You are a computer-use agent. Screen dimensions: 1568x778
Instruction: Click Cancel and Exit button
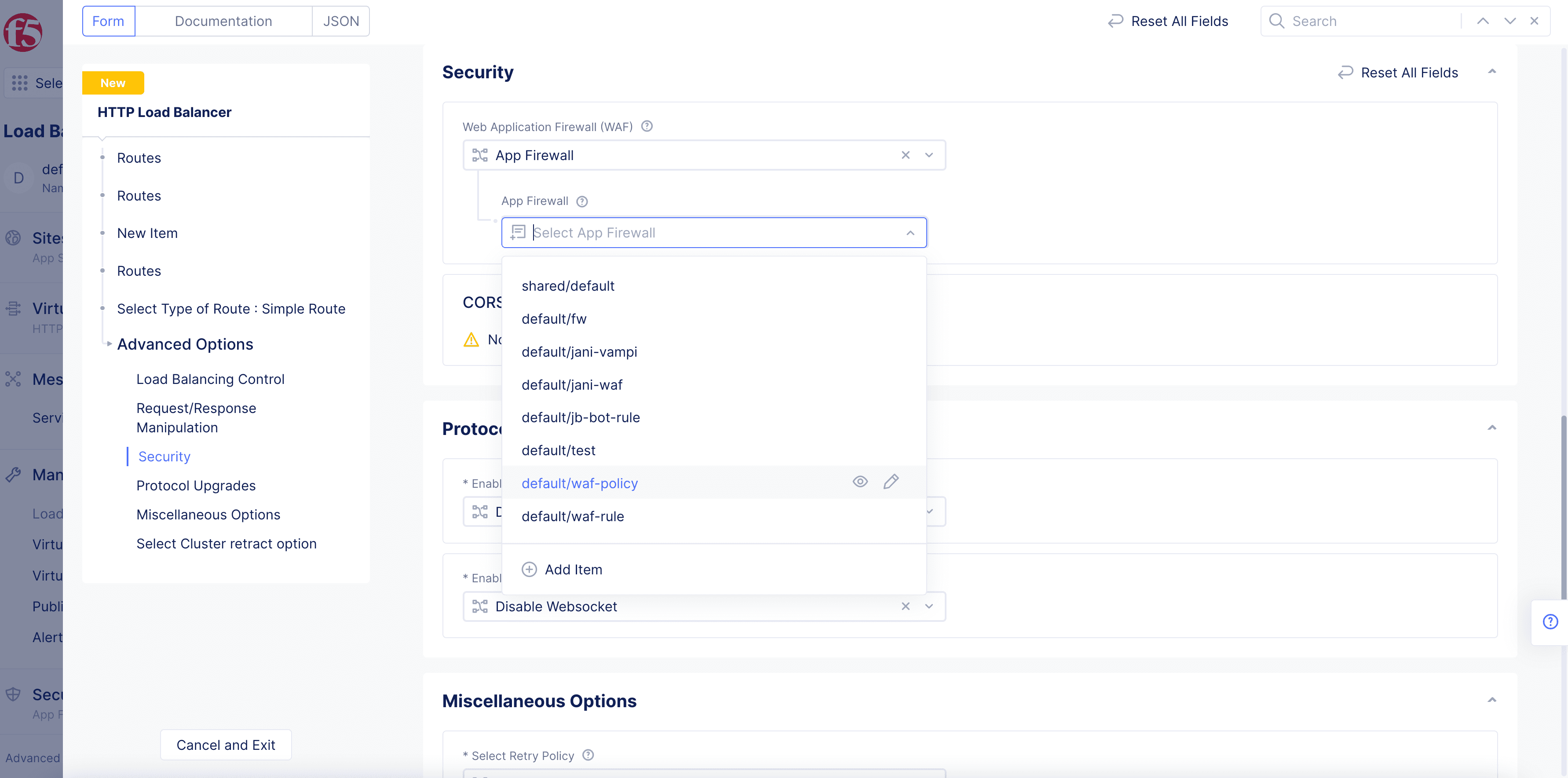[x=226, y=745]
